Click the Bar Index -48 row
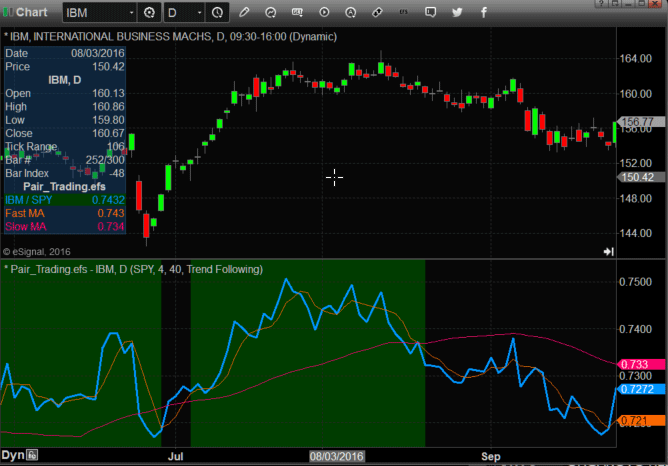This screenshot has height=466, width=668. coord(65,173)
